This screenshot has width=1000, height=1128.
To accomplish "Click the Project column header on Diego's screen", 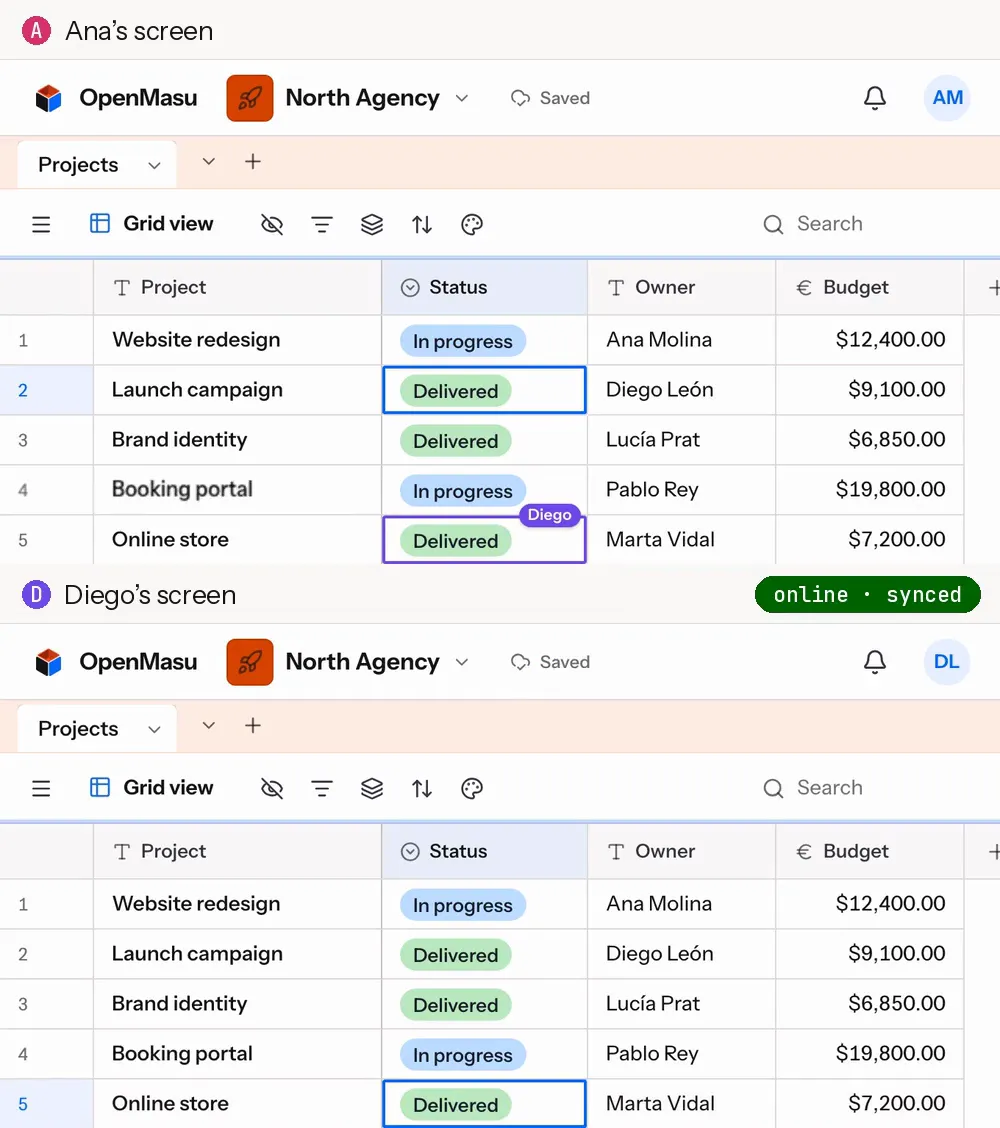I will [x=237, y=851].
